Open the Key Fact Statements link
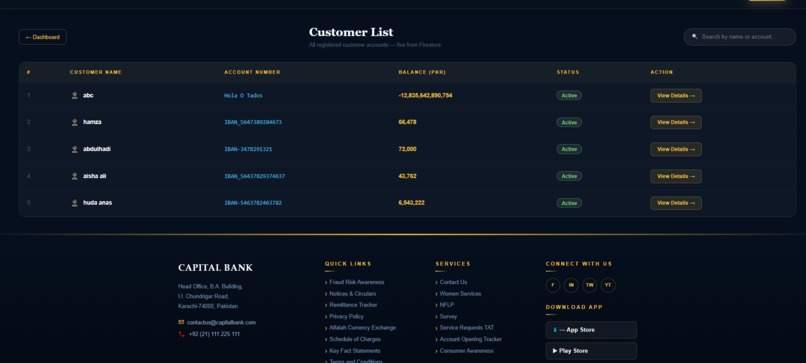This screenshot has width=806, height=363. 354,351
